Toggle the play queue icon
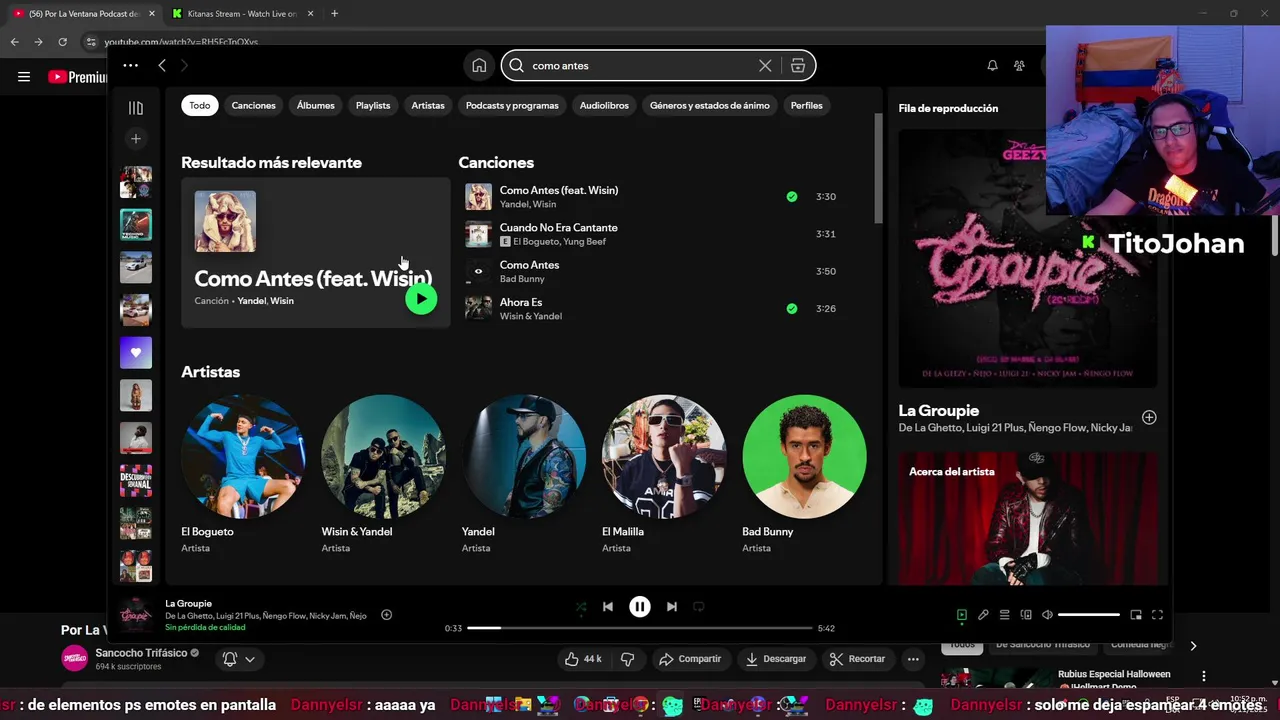Image resolution: width=1280 pixels, height=720 pixels. point(1005,615)
